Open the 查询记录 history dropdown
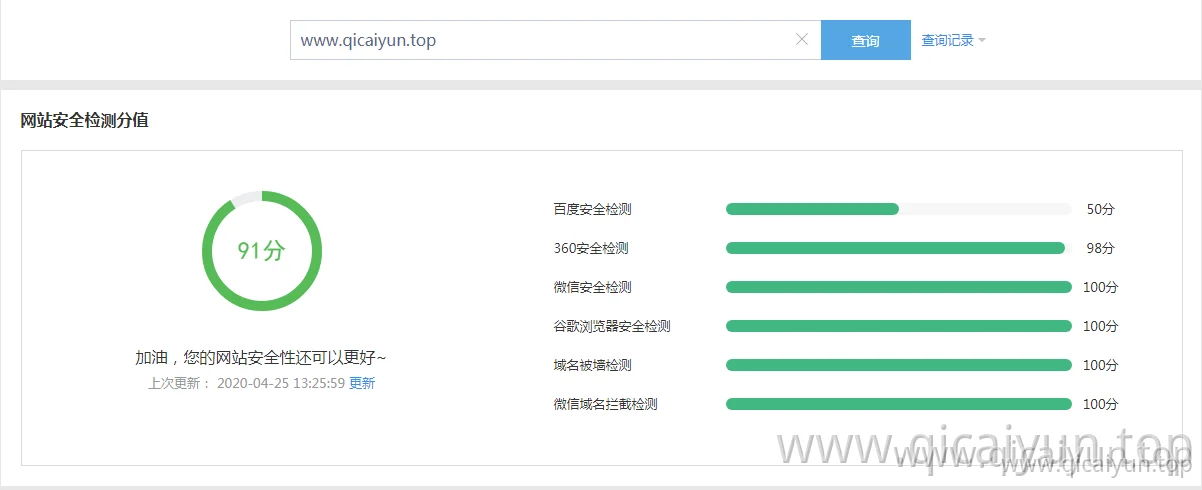Image resolution: width=1202 pixels, height=490 pixels. pos(954,41)
